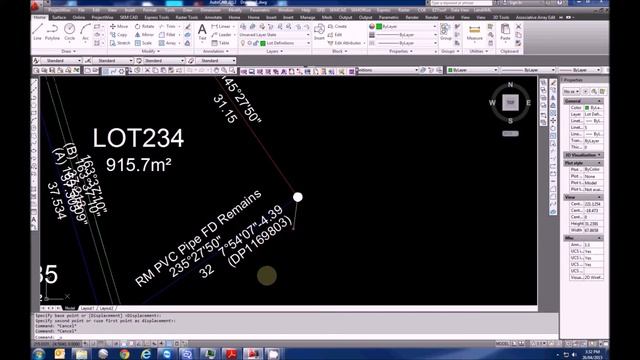
Task: Switch to the Layout1 tab
Action: pyautogui.click(x=87, y=308)
